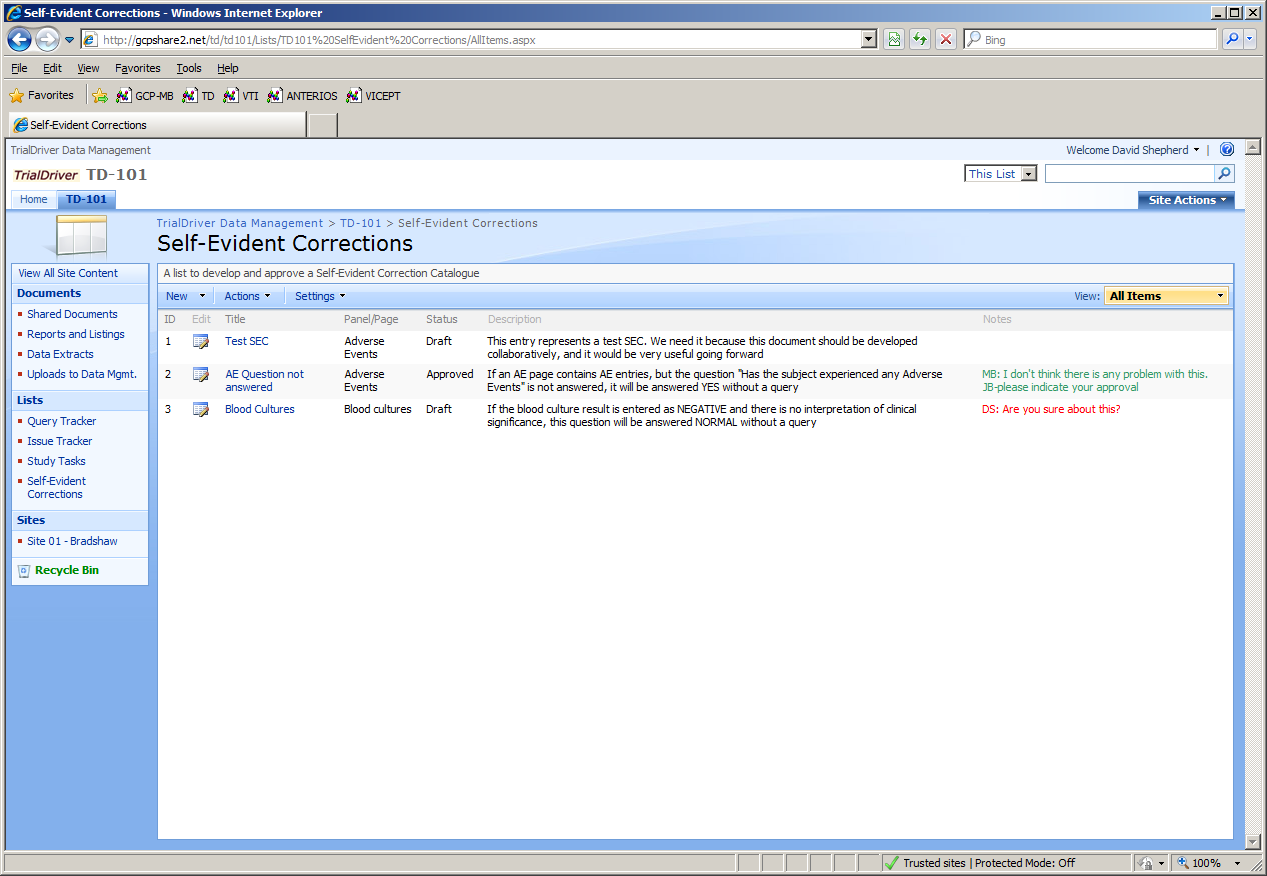This screenshot has height=876, width=1267.
Task: Click the browser Refresh button
Action: coord(919,40)
